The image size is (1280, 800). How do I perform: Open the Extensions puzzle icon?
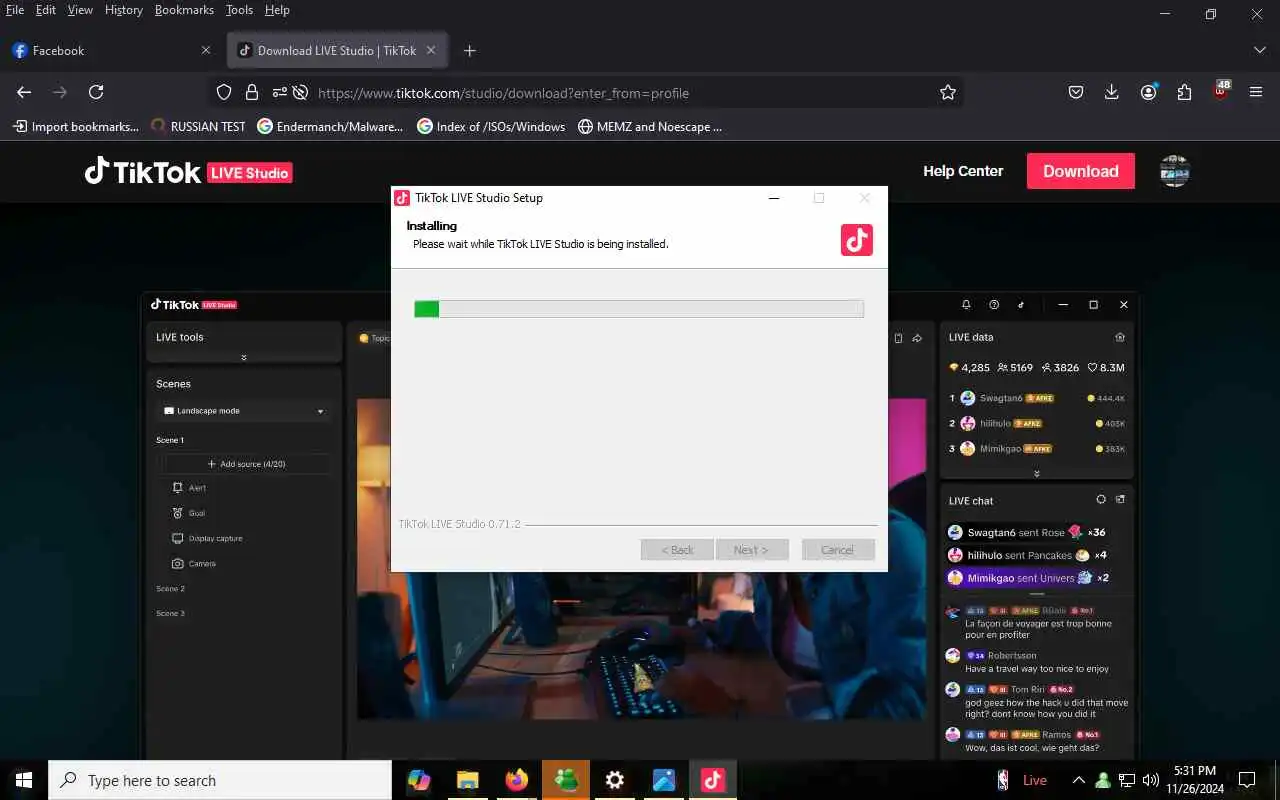[1184, 92]
